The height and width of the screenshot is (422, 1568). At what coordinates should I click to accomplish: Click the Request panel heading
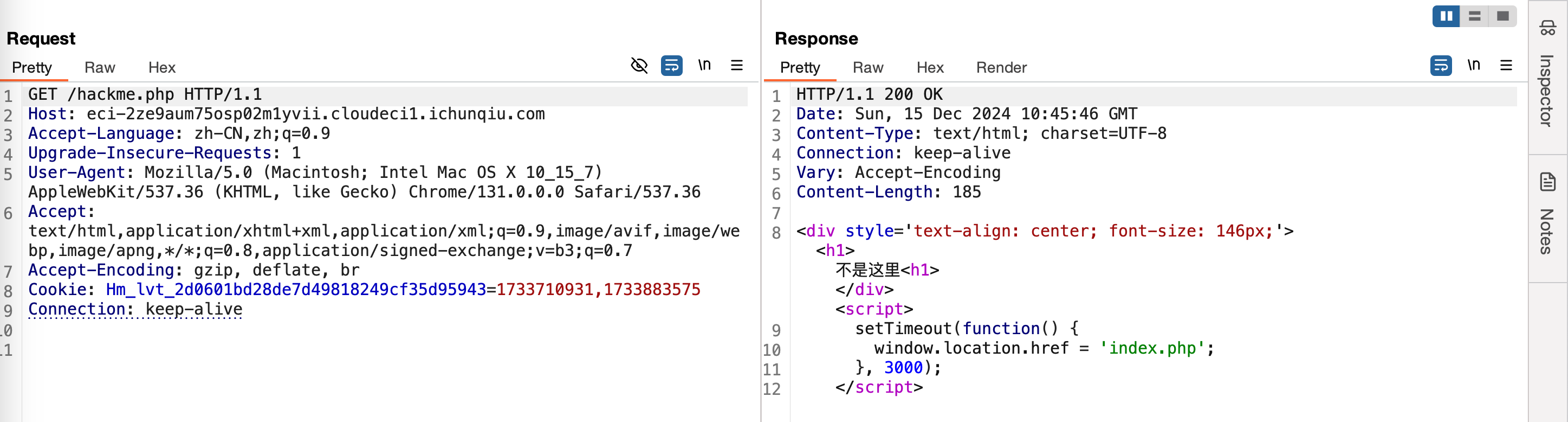point(41,39)
